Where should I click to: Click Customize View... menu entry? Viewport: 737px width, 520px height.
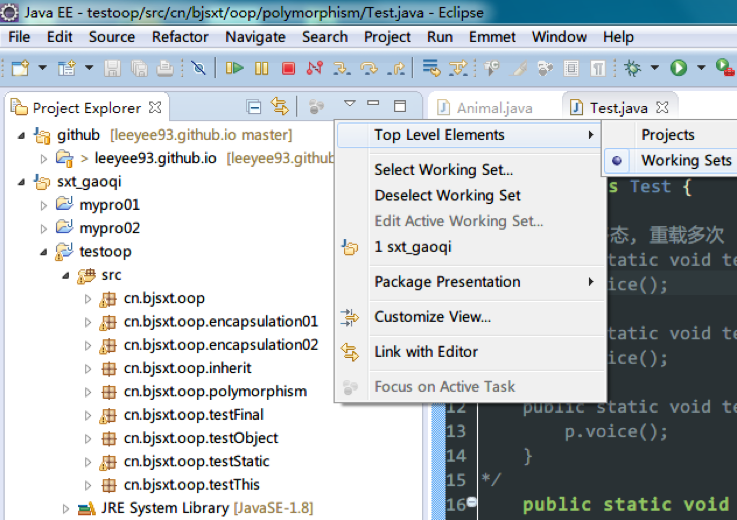pos(471,317)
